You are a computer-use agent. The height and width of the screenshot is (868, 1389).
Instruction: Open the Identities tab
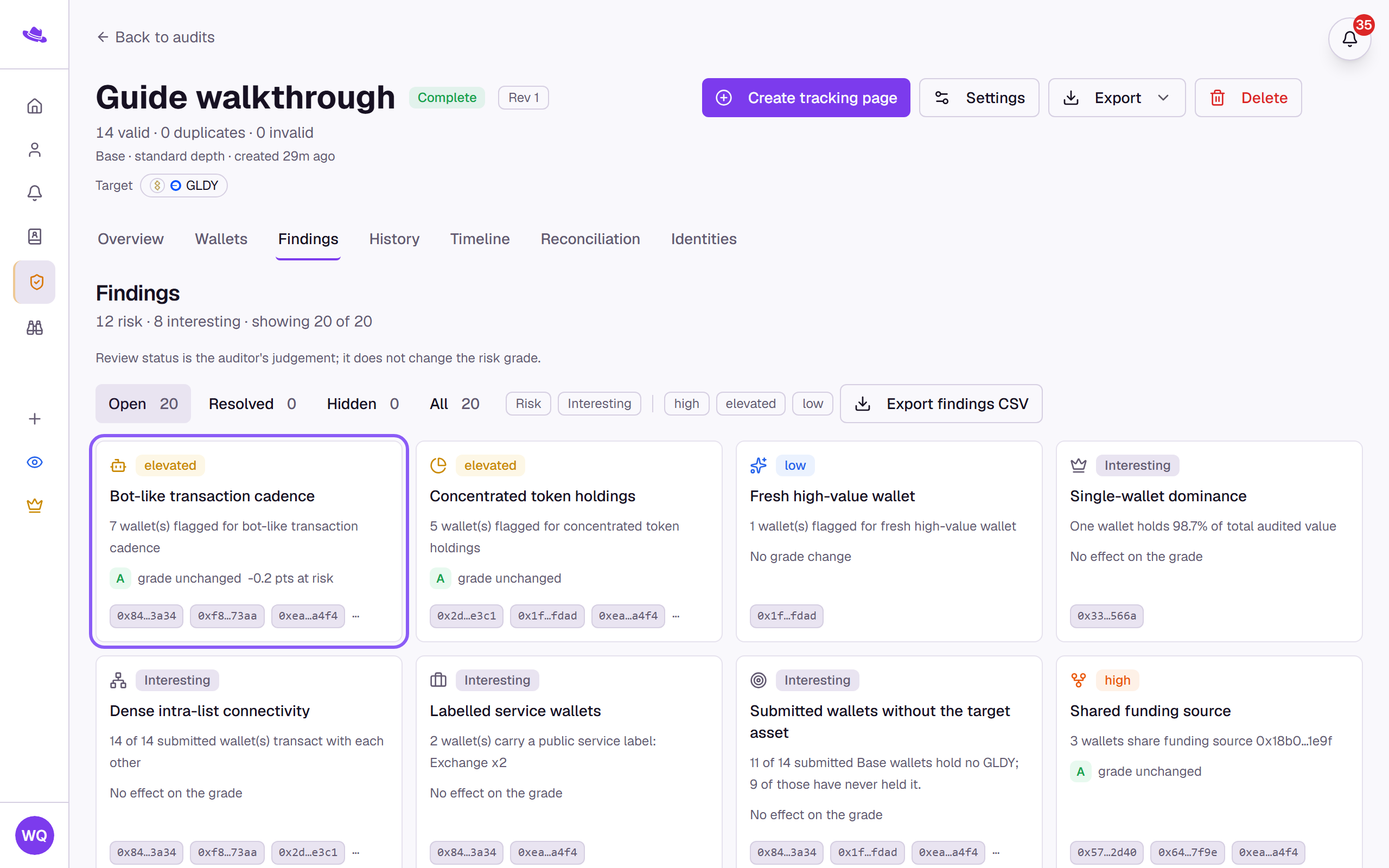(x=704, y=239)
